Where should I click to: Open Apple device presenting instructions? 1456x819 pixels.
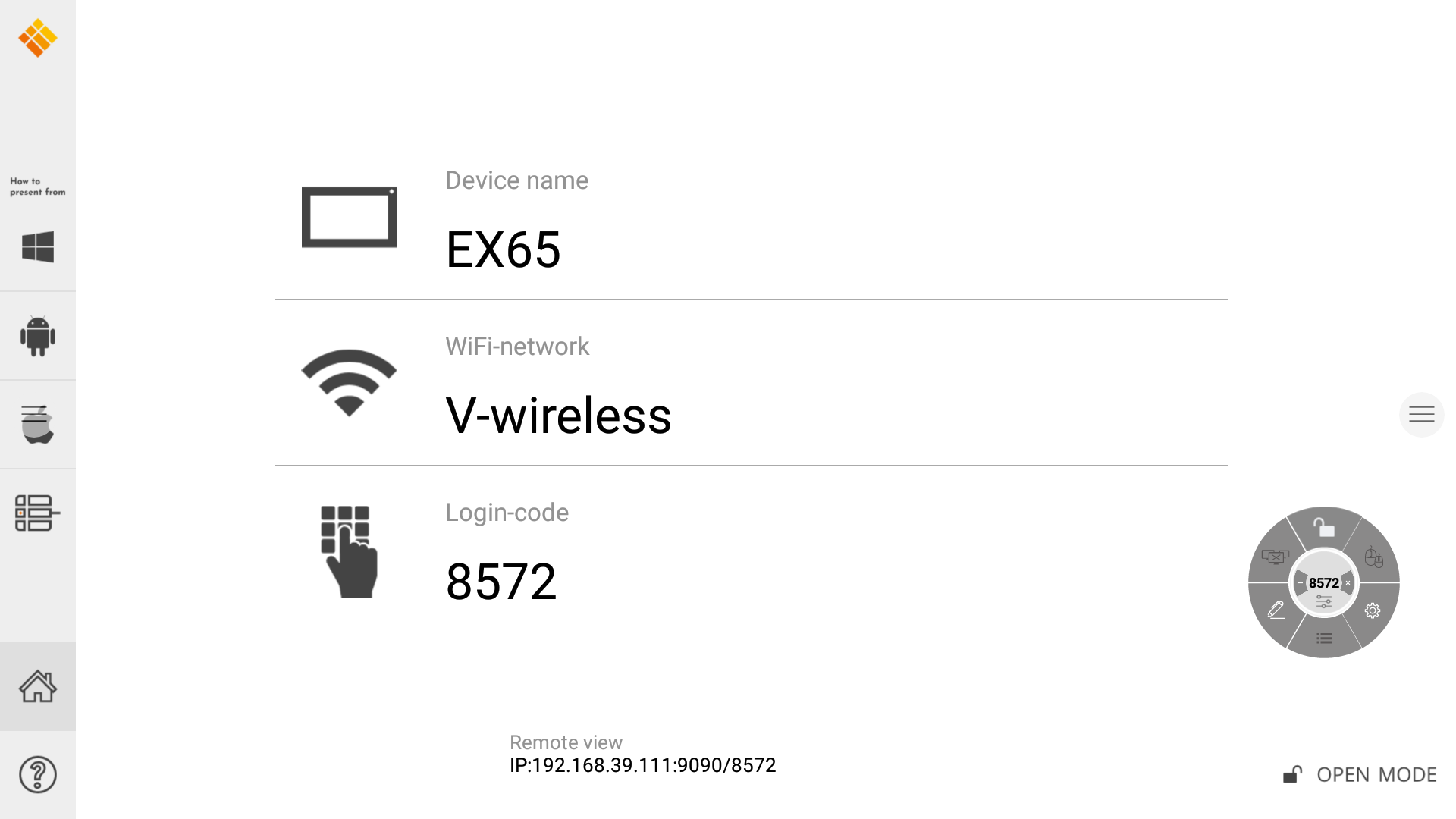pyautogui.click(x=38, y=425)
